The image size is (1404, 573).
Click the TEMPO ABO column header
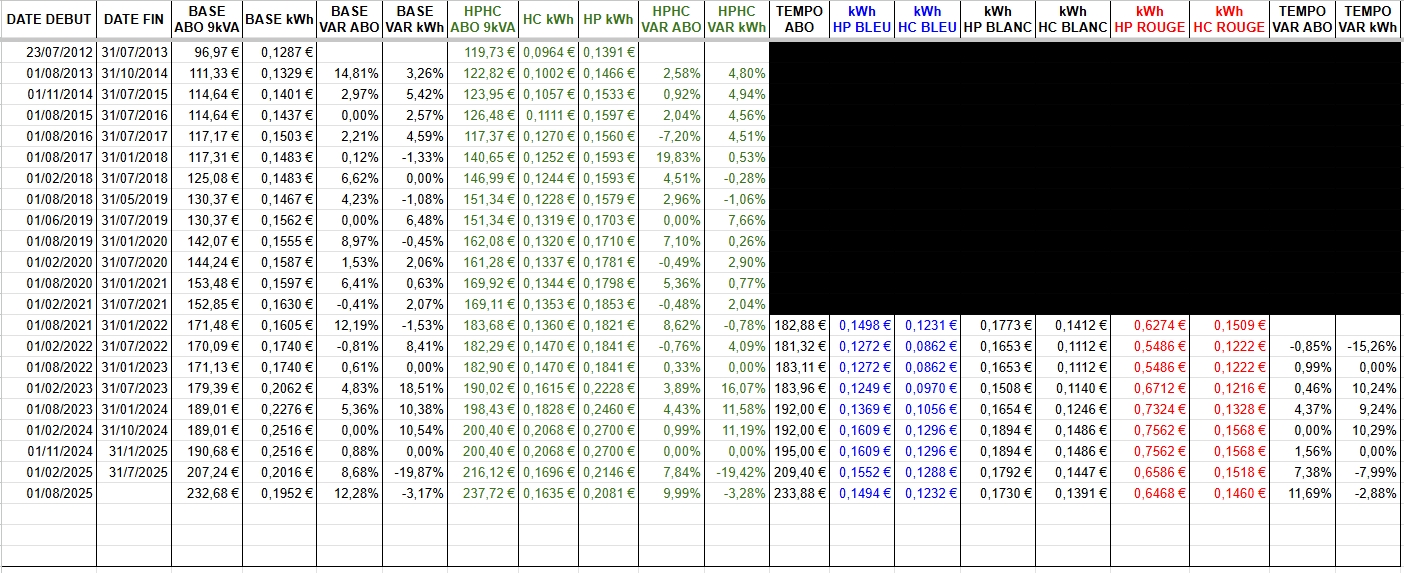[x=799, y=19]
